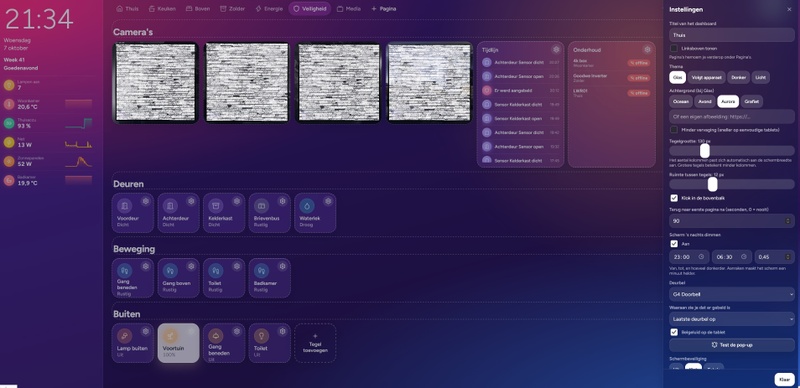800x388 pixels.
Task: Switch to the Keuken page tab
Action: [162, 9]
